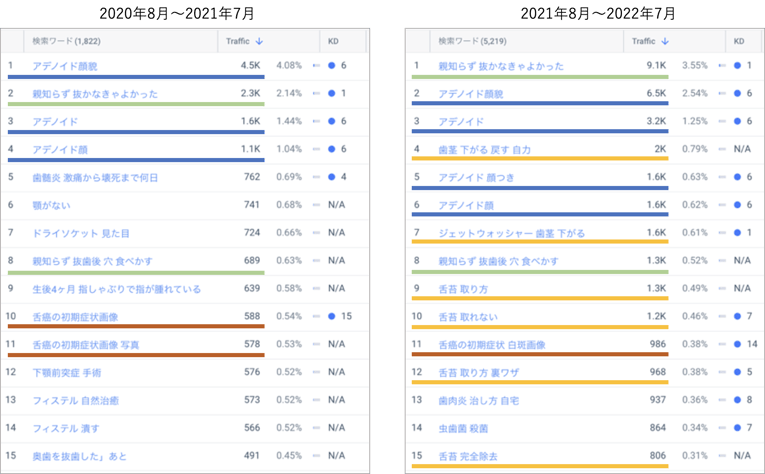Click KD dot for 舌苔 取り方 裏ワザ row

[x=738, y=372]
